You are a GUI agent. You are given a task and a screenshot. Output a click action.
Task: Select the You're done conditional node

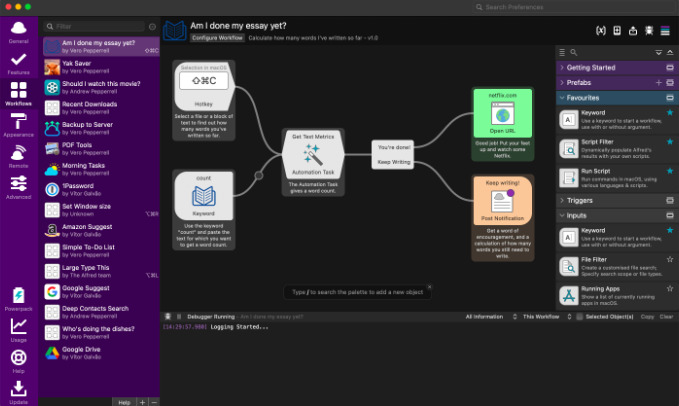click(x=393, y=155)
